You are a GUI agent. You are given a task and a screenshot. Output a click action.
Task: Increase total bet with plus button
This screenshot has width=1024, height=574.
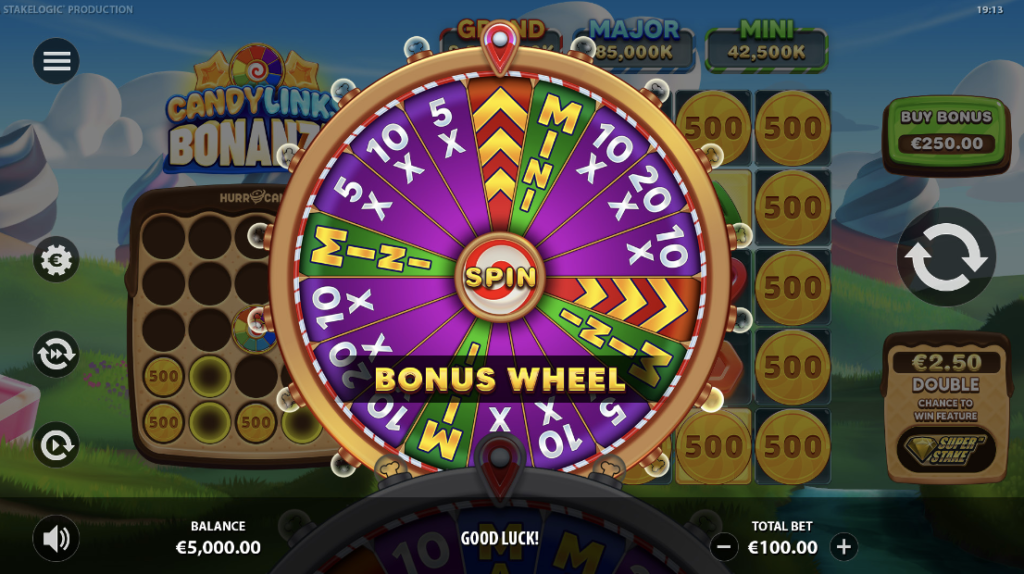[x=844, y=547]
